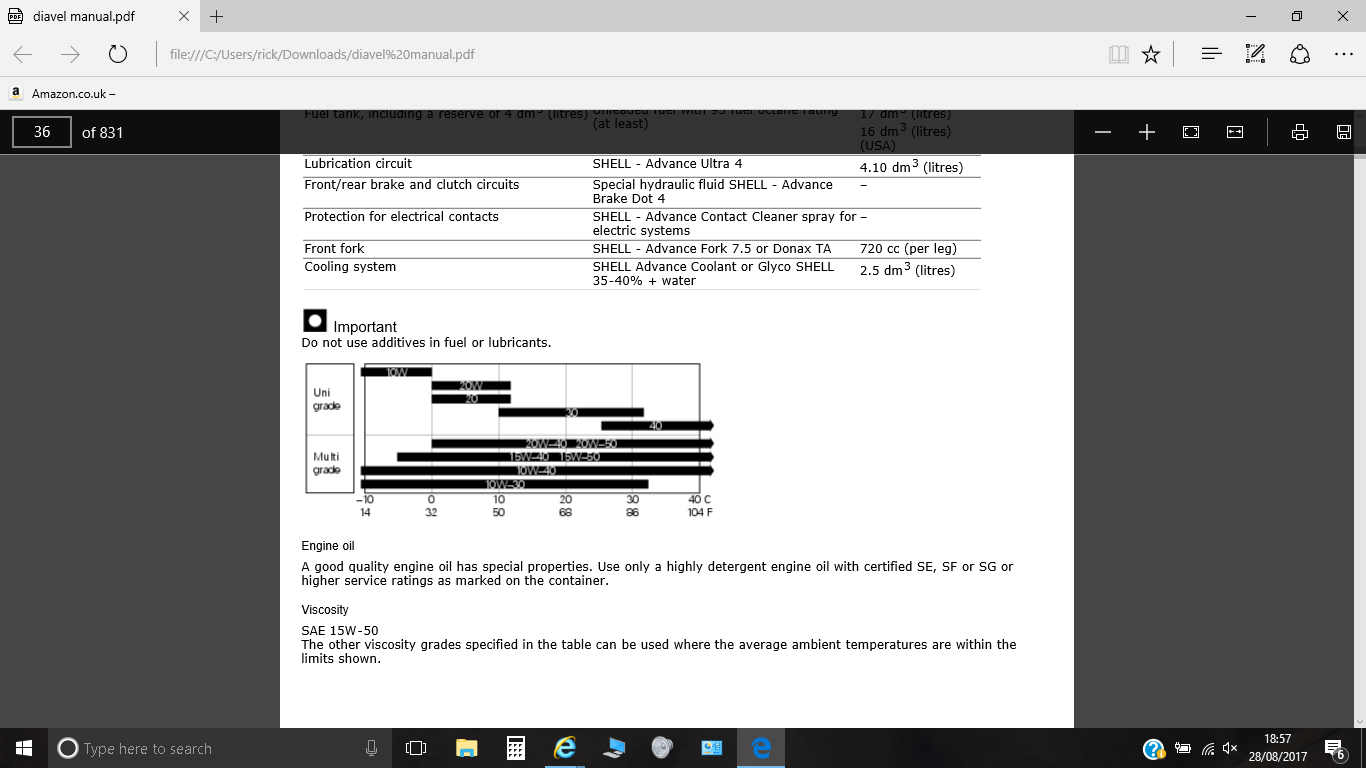Click the '40 C 104 F' axis label
The image size is (1366, 768).
(700, 506)
